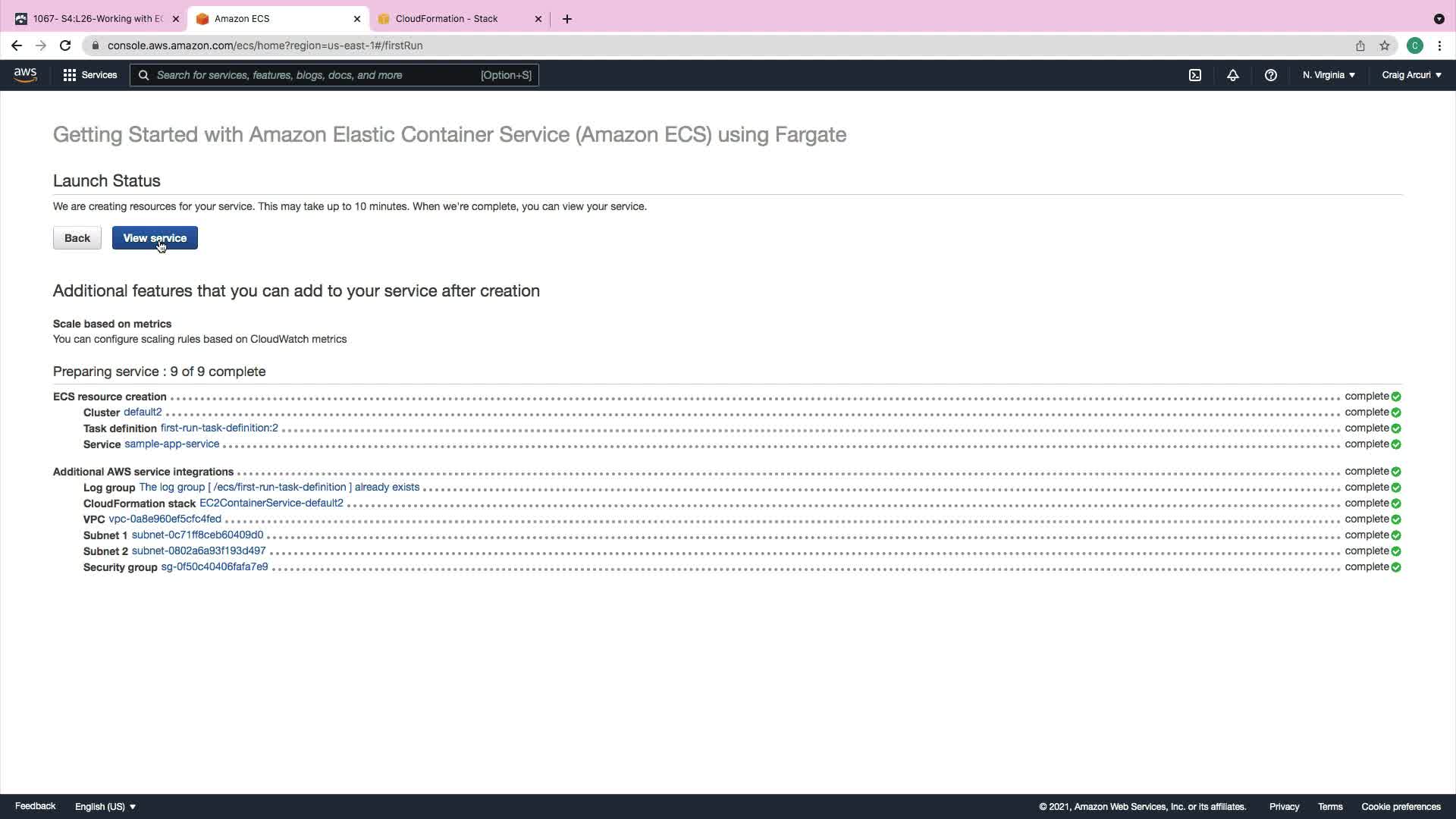Open the EC2ContainerService-default2 stack link

271,503
